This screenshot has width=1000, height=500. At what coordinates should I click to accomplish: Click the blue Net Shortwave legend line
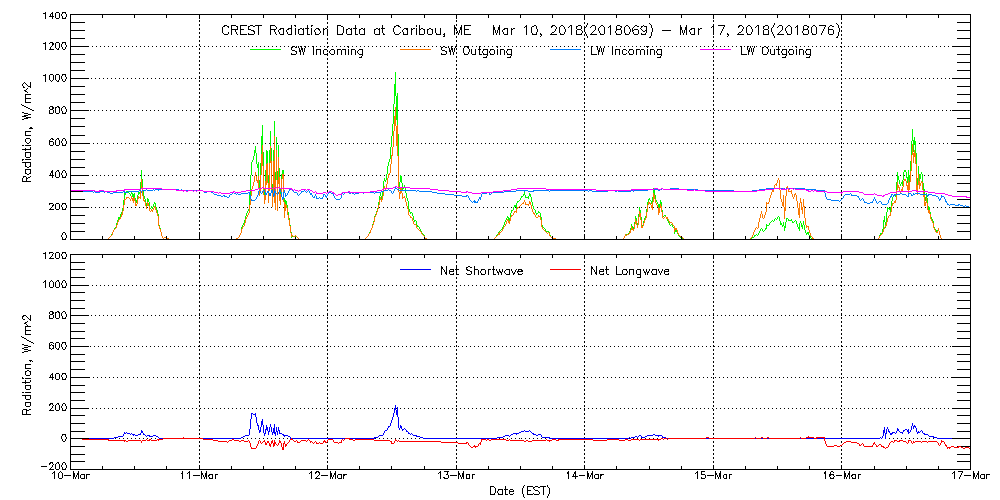418,270
